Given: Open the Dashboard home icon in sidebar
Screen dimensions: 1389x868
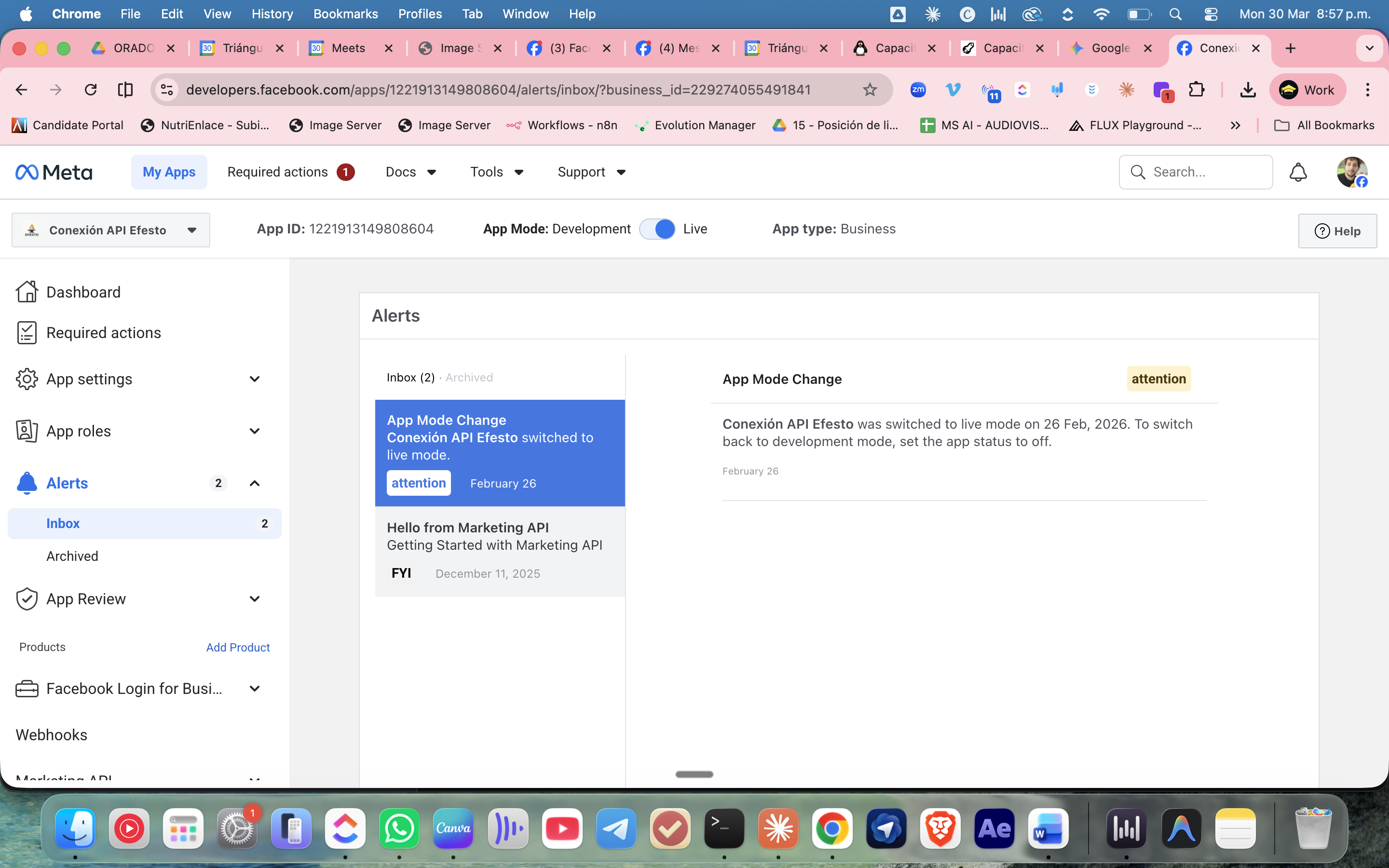Looking at the screenshot, I should pyautogui.click(x=27, y=292).
